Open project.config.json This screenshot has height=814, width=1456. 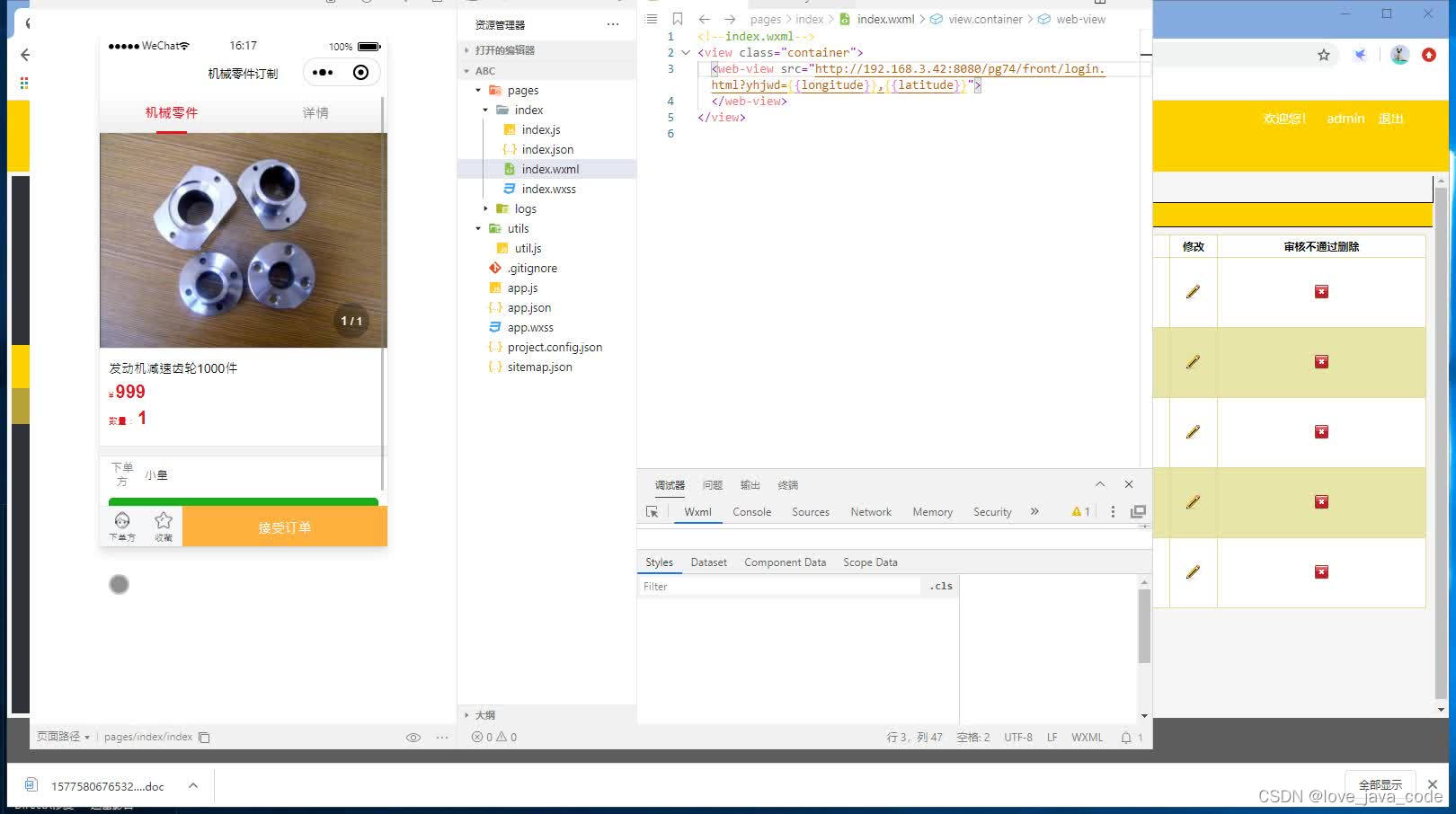click(x=555, y=348)
